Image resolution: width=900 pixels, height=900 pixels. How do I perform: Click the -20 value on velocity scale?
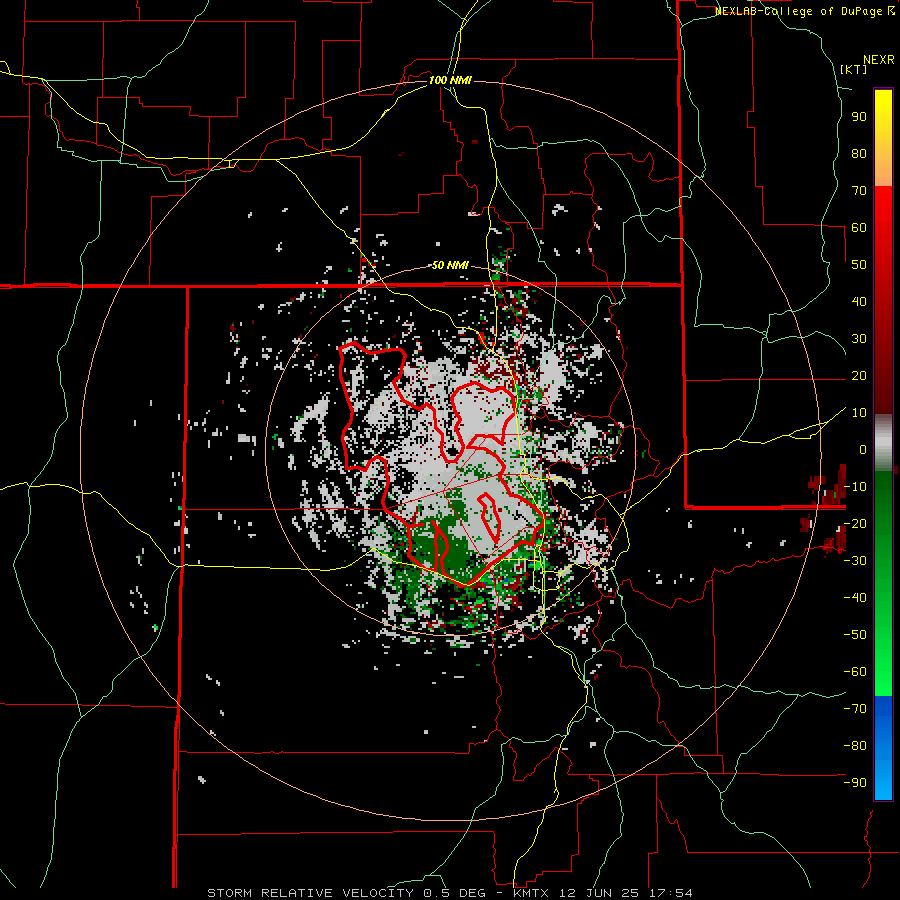point(855,524)
